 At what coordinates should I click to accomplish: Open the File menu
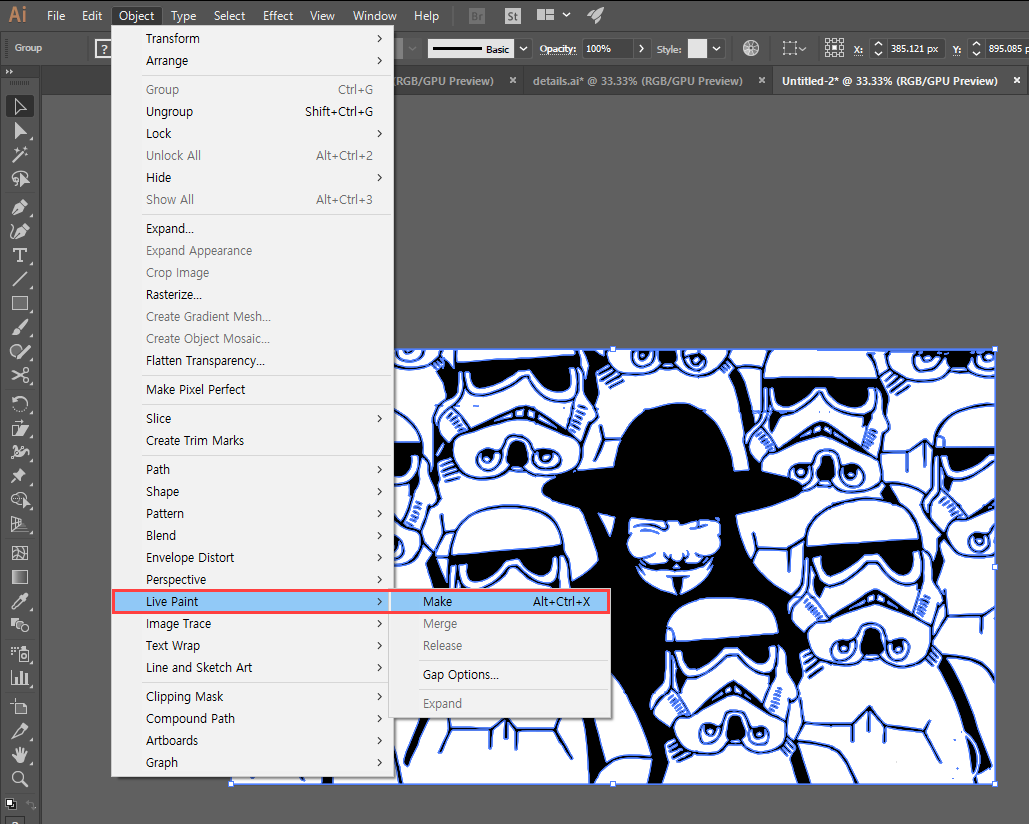pyautogui.click(x=56, y=16)
